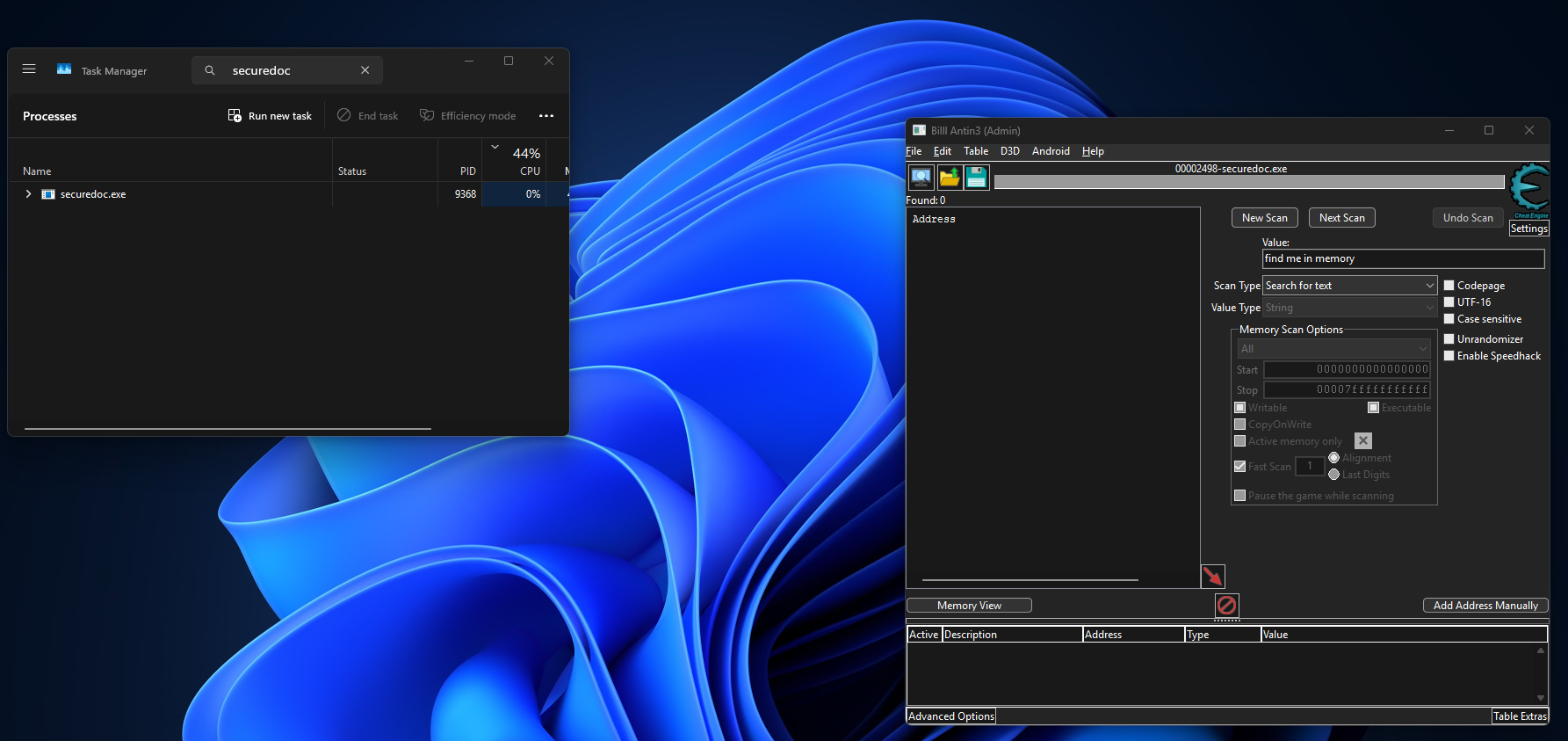The height and width of the screenshot is (741, 1568).
Task: Click the PID value 9368
Action: (466, 194)
